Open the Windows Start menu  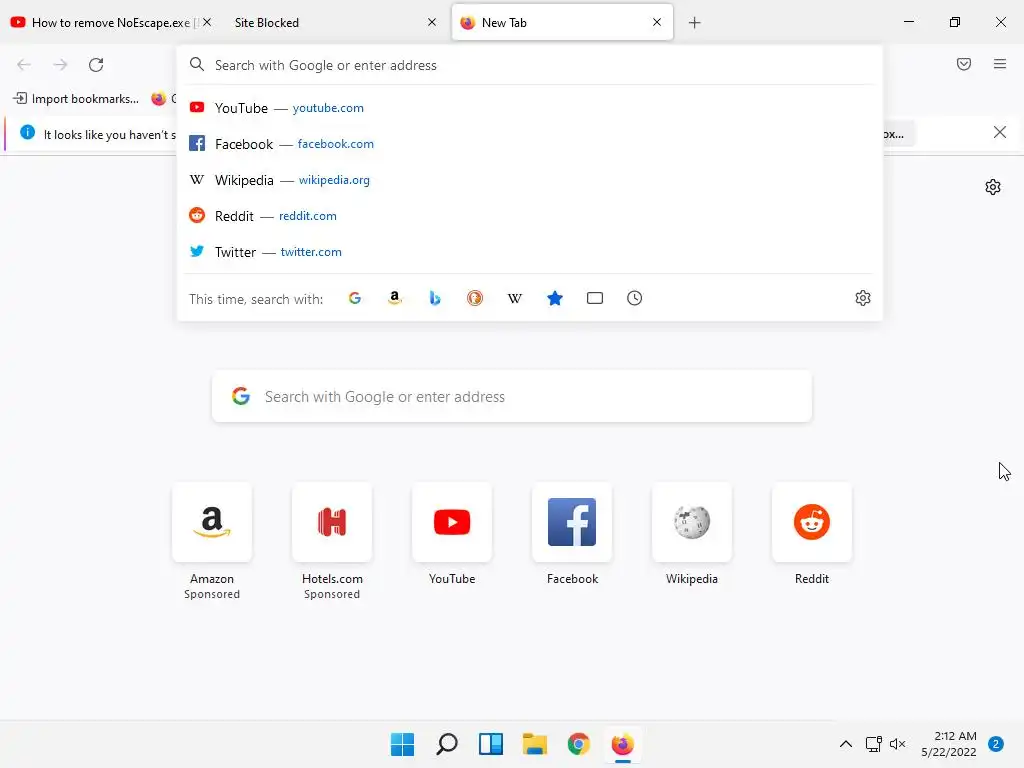pyautogui.click(x=402, y=744)
